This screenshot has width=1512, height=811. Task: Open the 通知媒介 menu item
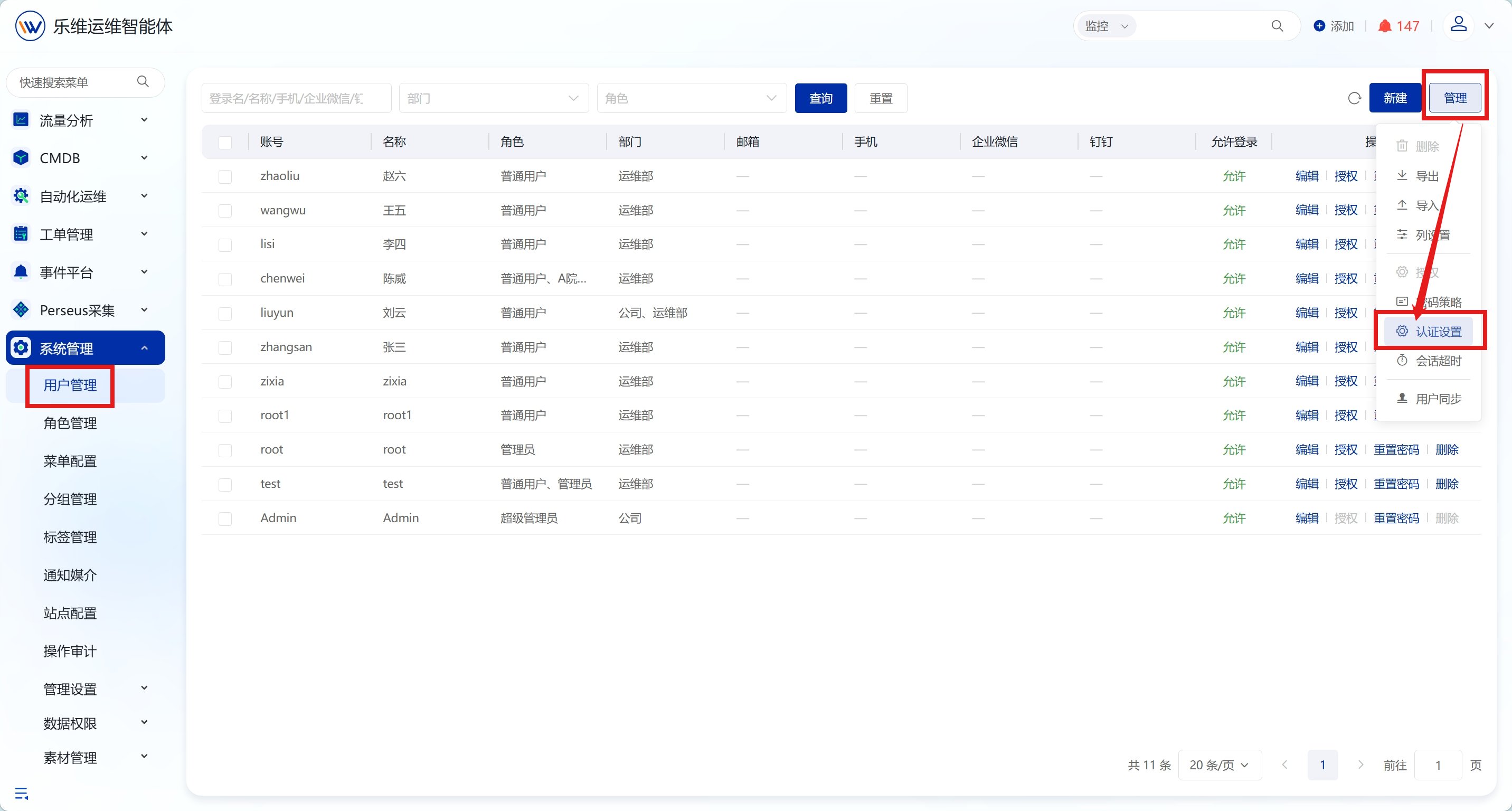tap(70, 575)
